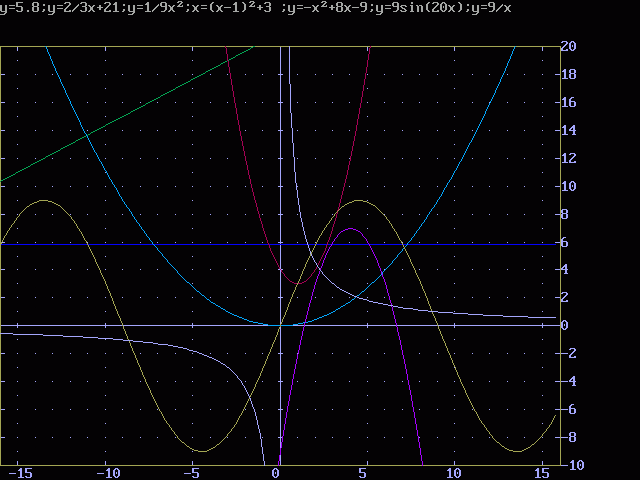Click the x-axis label 10
The image size is (640, 480).
pos(453,473)
